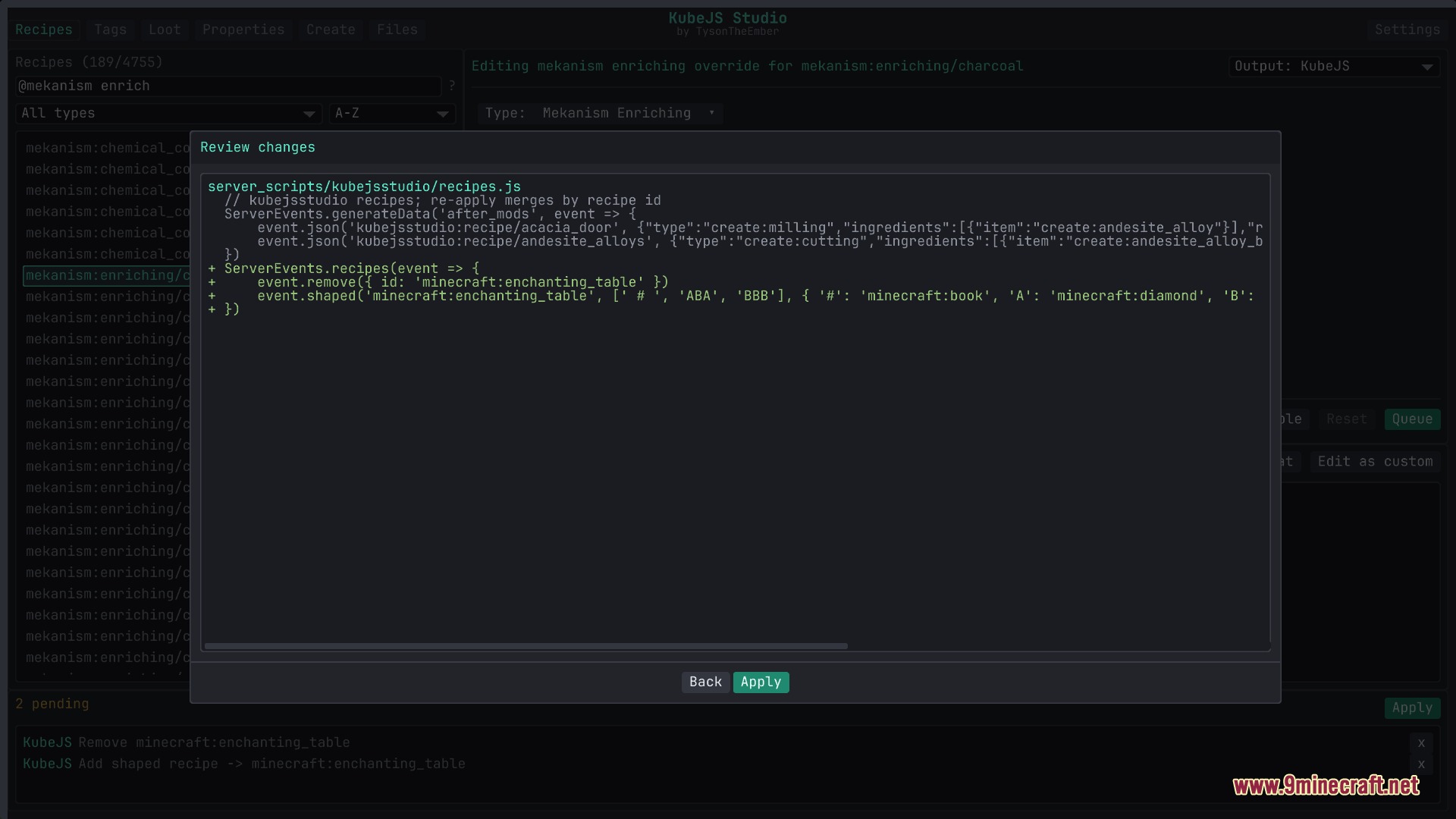
Task: Open the Files tab
Action: (x=397, y=30)
